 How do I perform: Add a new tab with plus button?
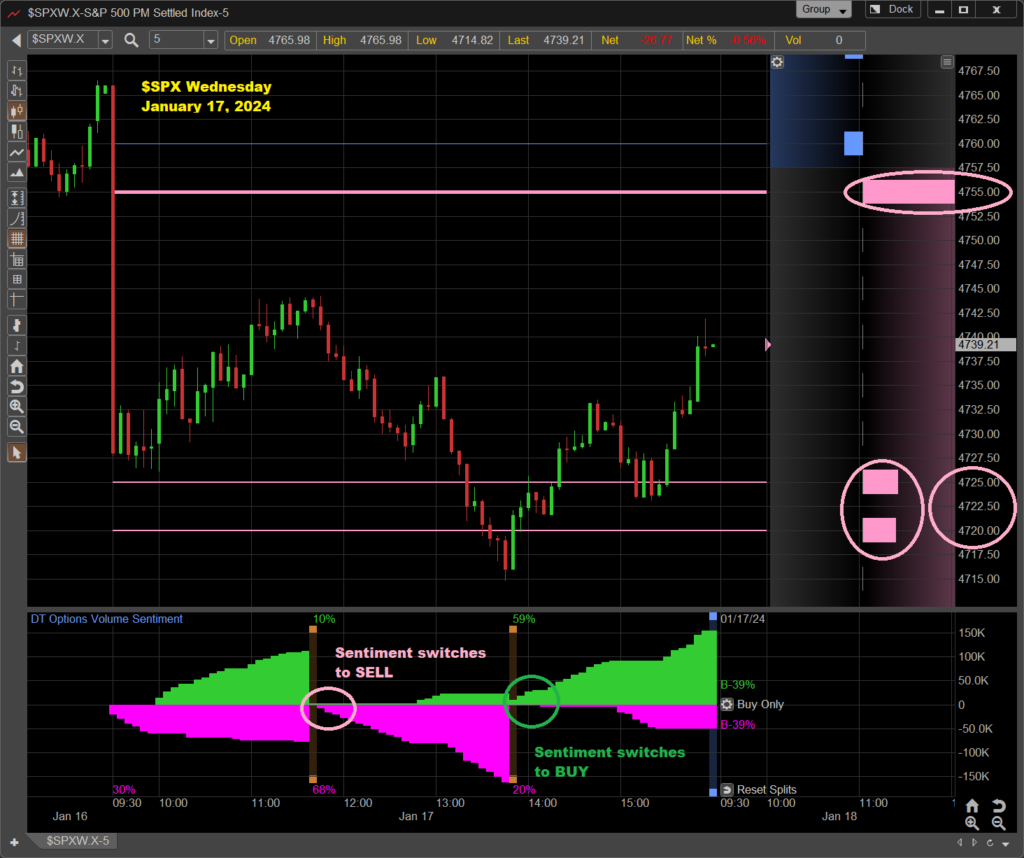13,843
